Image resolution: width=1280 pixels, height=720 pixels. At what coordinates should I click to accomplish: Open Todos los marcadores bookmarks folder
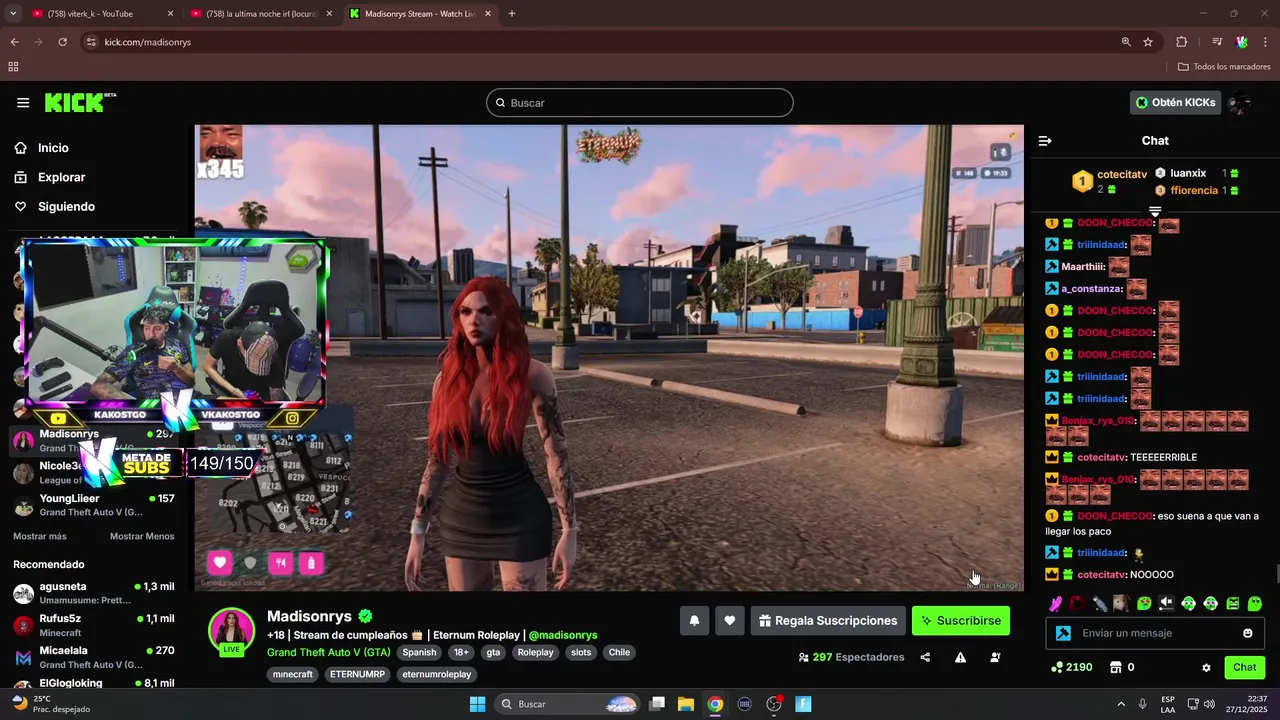coord(1224,67)
